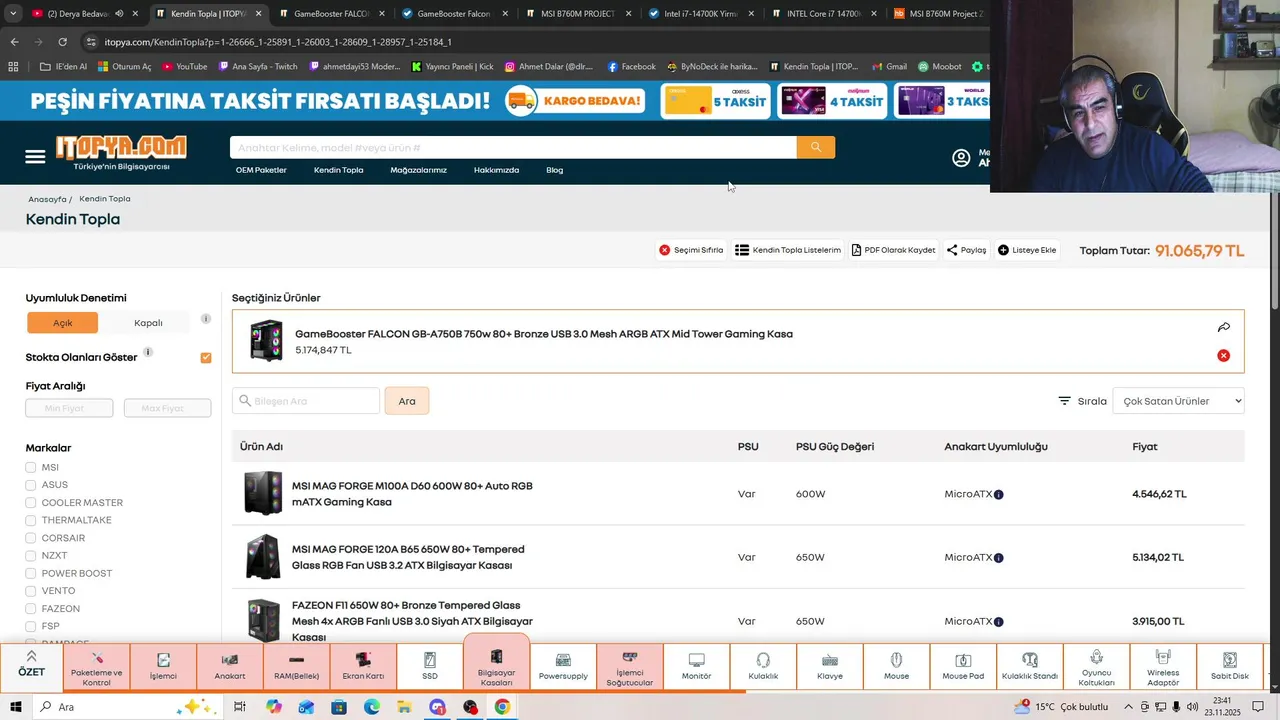The image size is (1280, 720).
Task: Check the MSI brand filter
Action: [x=31, y=468]
